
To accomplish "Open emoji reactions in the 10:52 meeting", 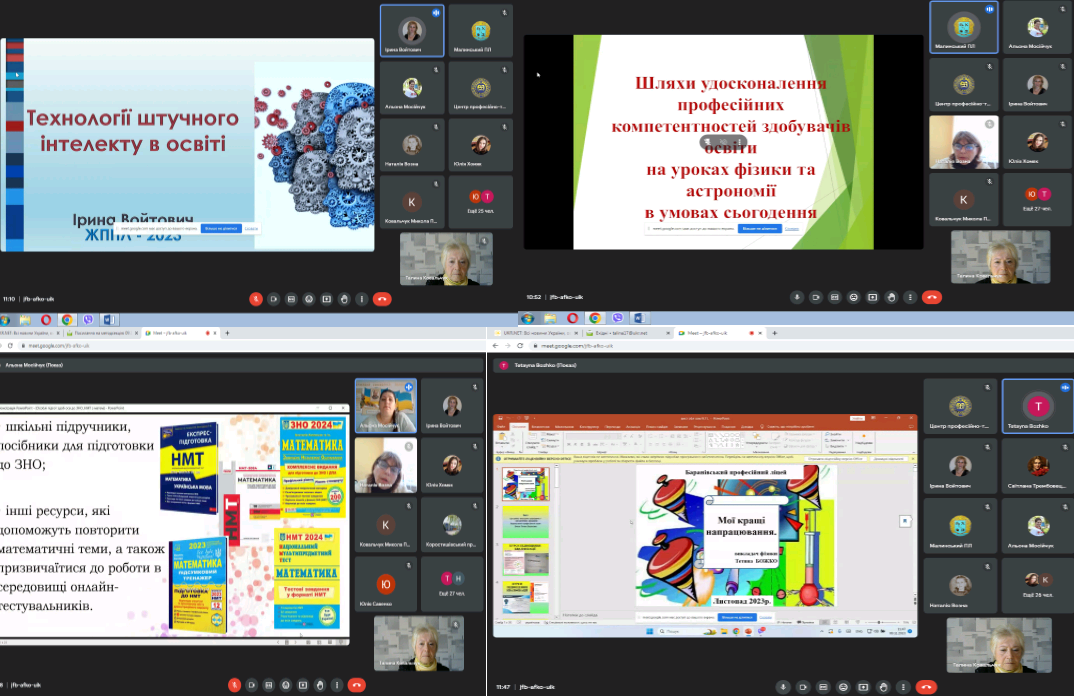I will (x=853, y=297).
